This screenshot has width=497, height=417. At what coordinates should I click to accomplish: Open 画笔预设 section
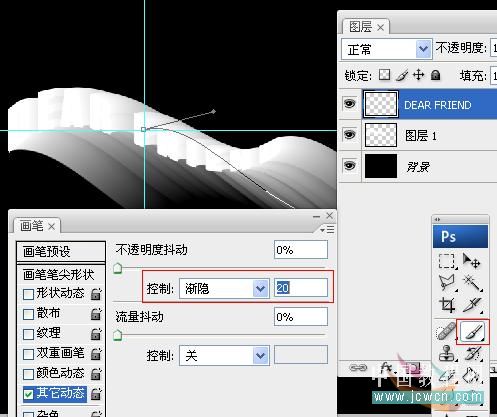pyautogui.click(x=61, y=252)
